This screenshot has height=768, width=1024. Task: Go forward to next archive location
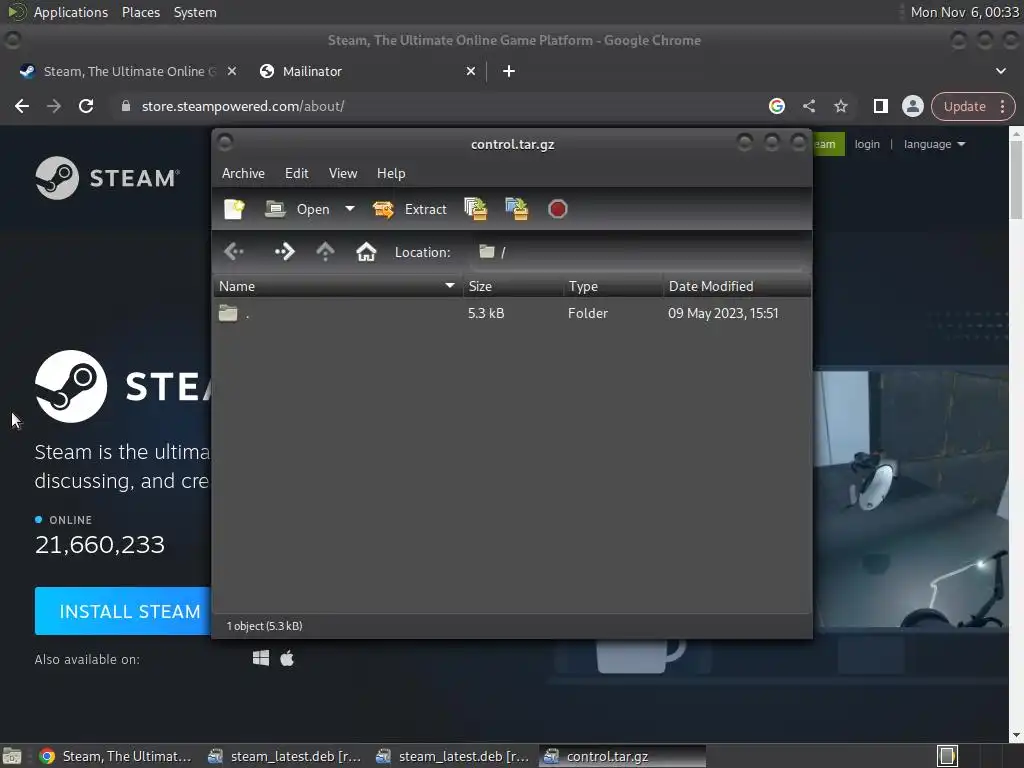pyautogui.click(x=285, y=251)
